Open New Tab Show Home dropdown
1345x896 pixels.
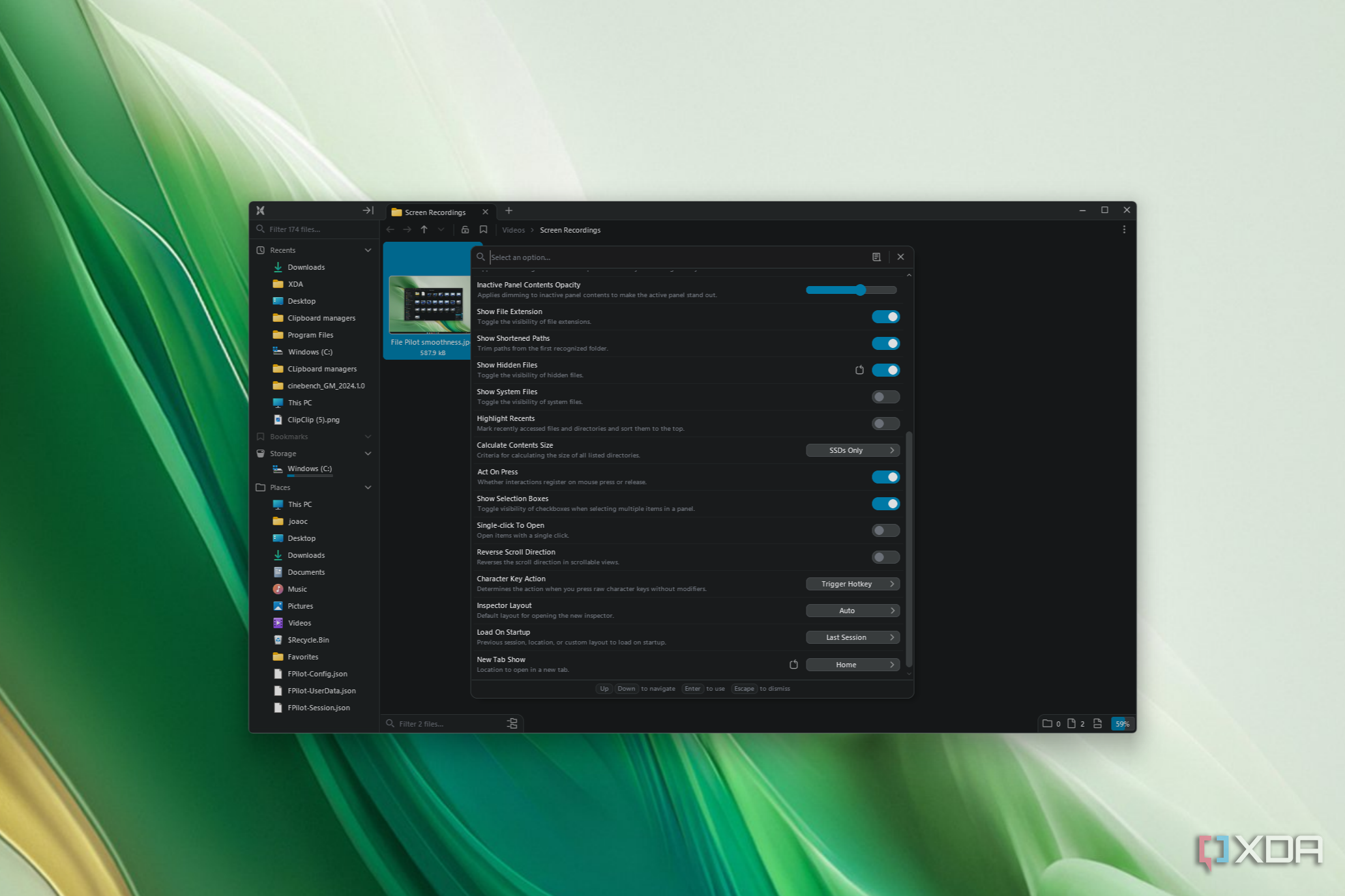point(853,665)
